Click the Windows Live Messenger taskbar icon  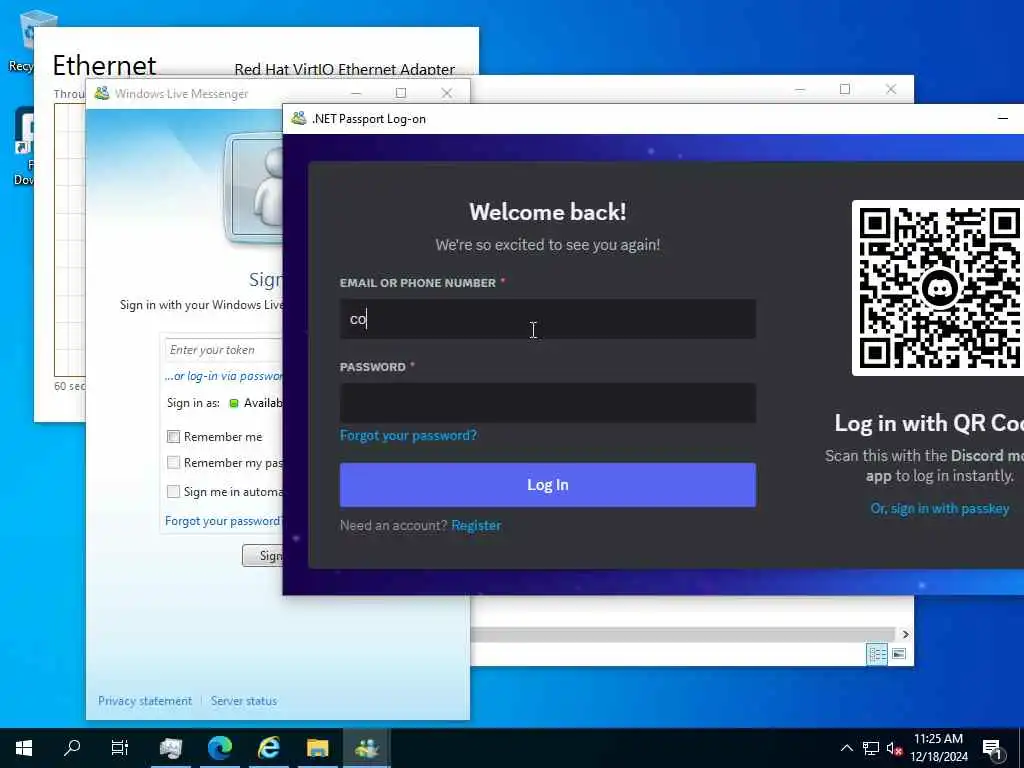point(366,748)
